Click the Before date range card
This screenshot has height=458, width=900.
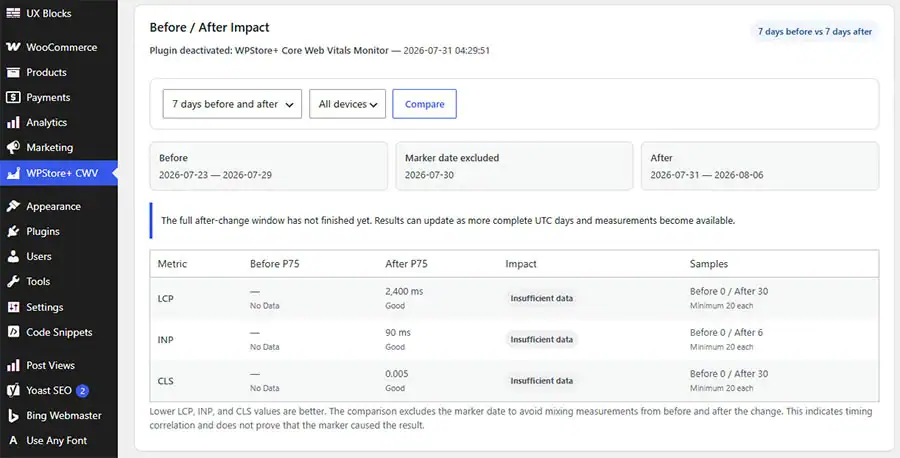pos(268,166)
